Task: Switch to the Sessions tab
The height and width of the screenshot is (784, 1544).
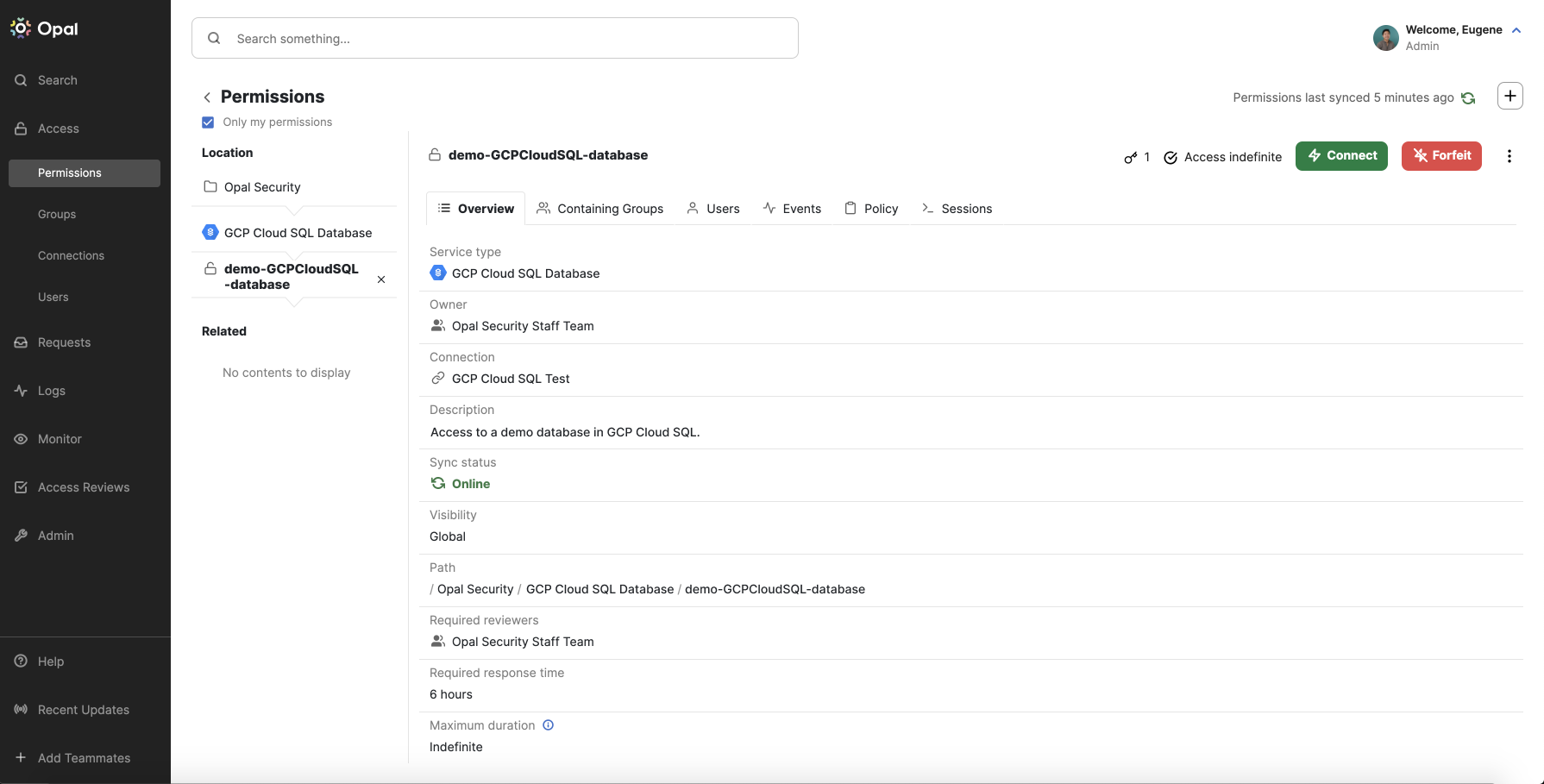Action: [x=957, y=209]
